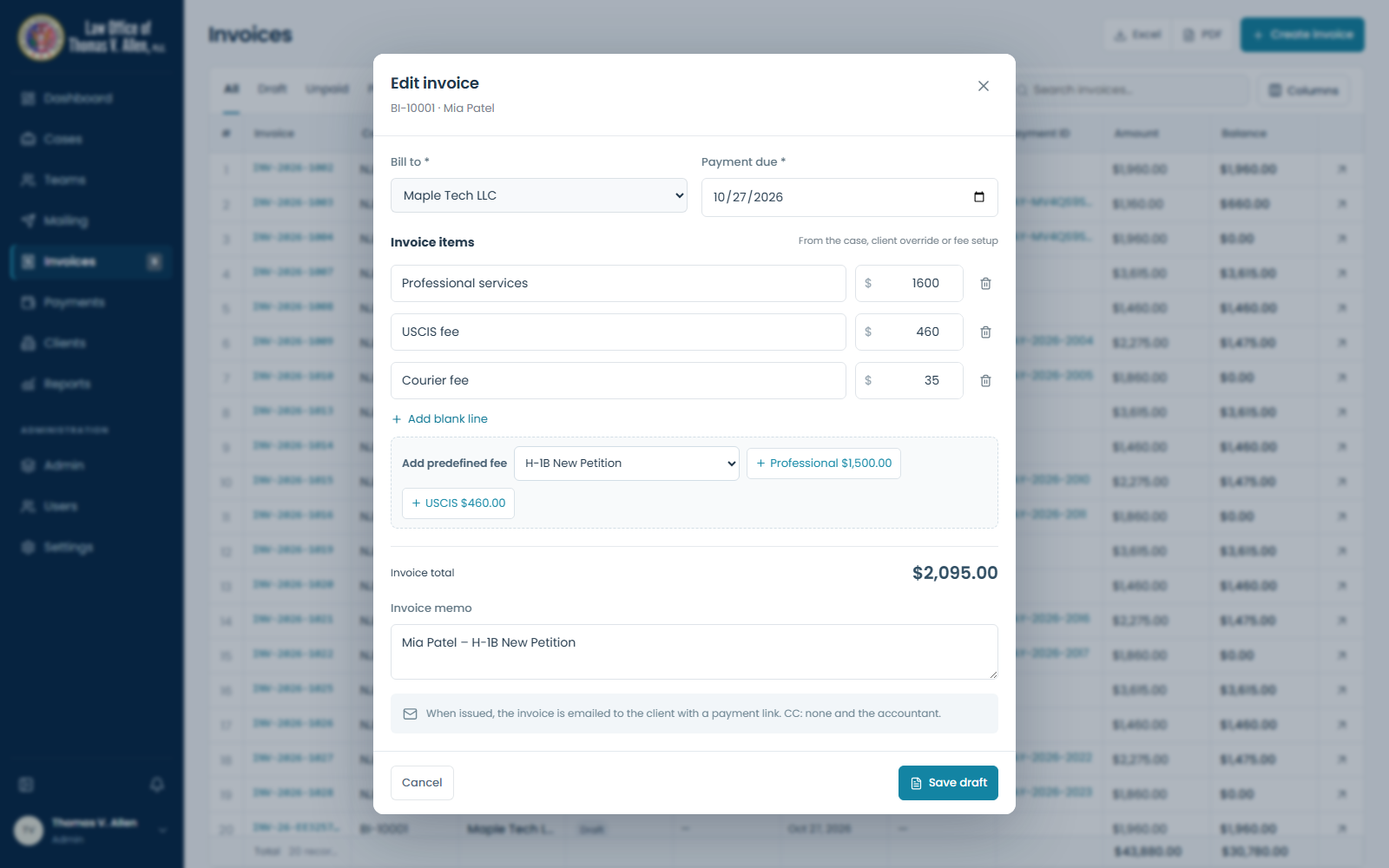Click the Mailing sidebar icon

tap(29, 220)
